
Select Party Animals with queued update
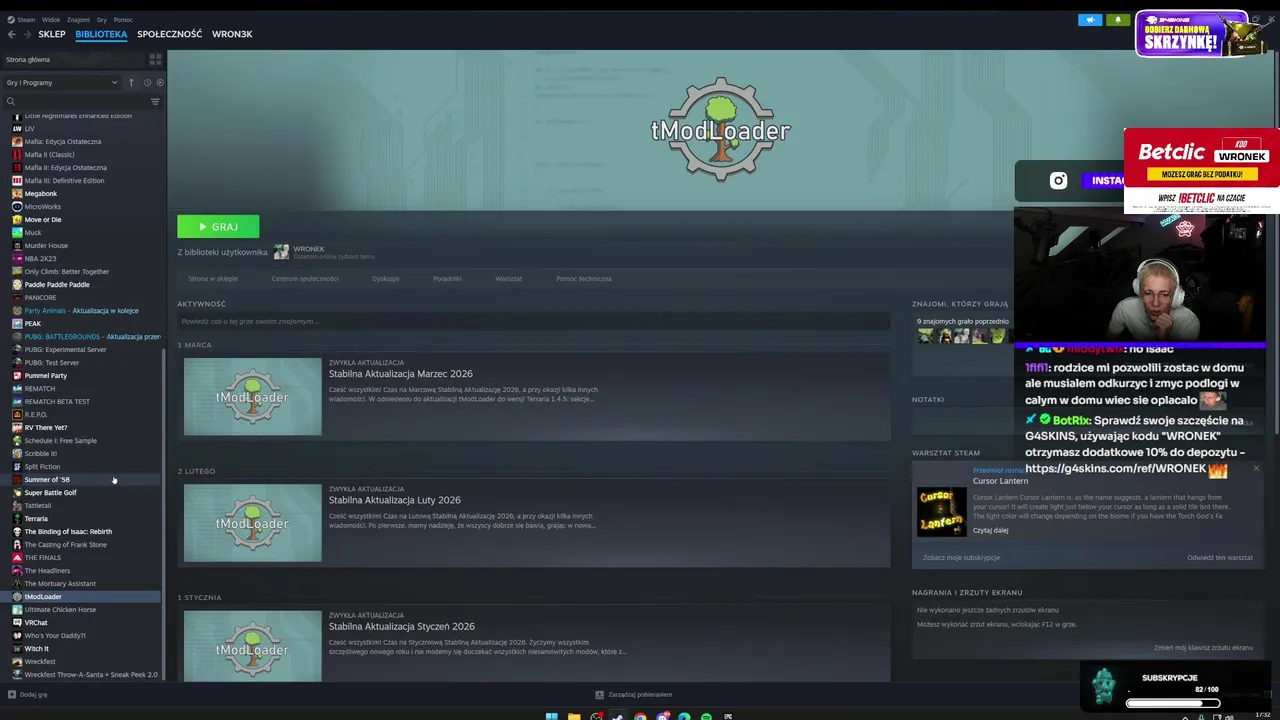tap(81, 310)
